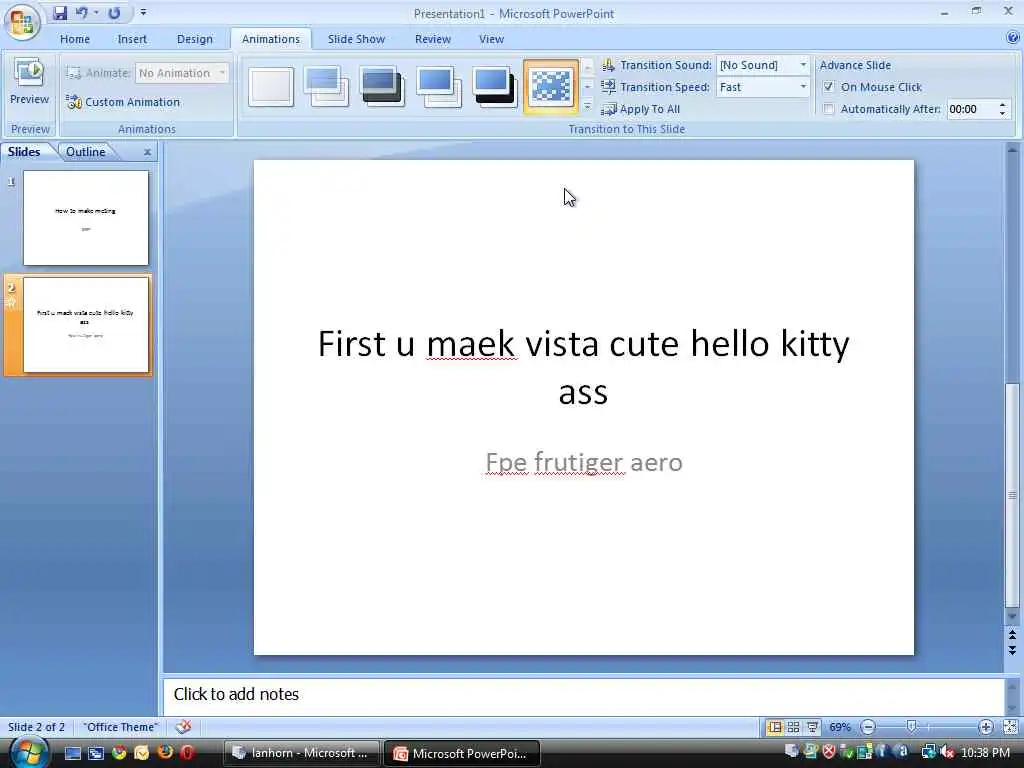Switch to the Outline pane tab
The width and height of the screenshot is (1024, 768).
(86, 152)
